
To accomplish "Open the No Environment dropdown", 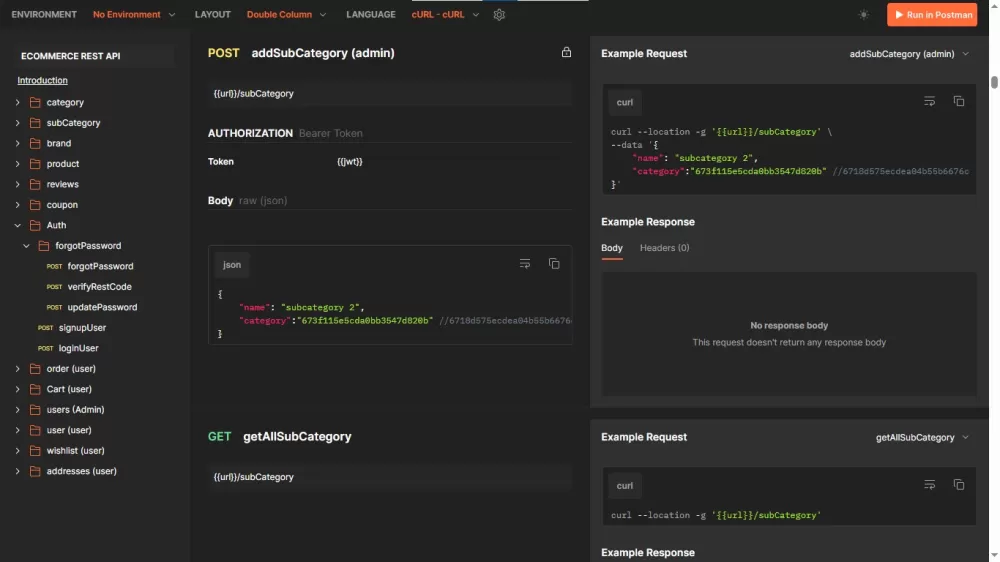I will click(134, 15).
